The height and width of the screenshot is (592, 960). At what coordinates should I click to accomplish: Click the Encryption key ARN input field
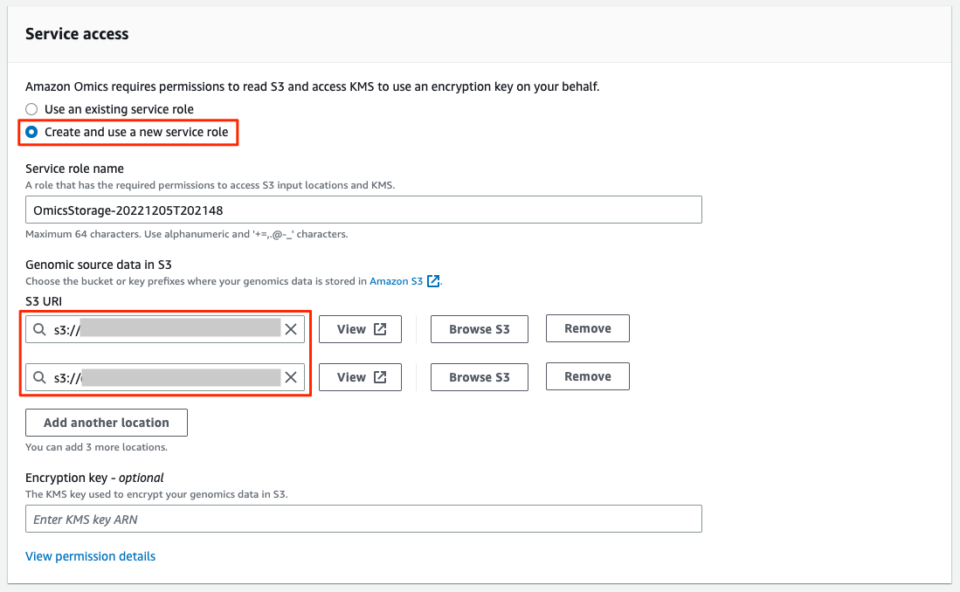click(x=363, y=519)
